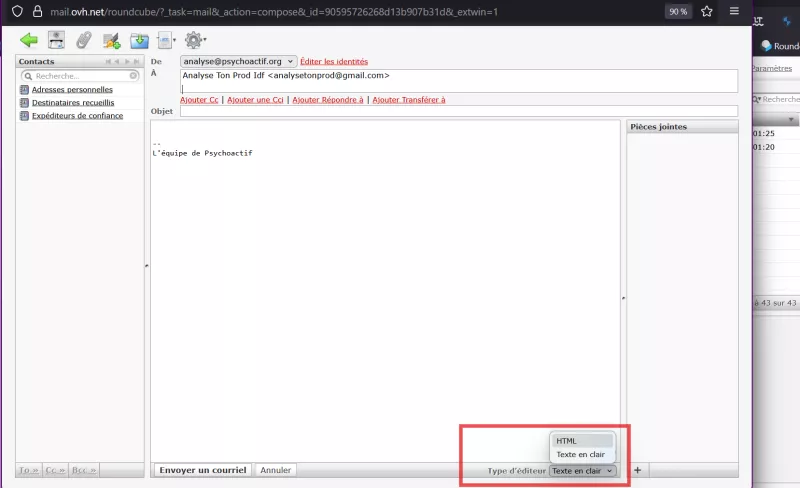Click in the message body text area
Image resolution: width=800 pixels, height=488 pixels.
tap(385, 291)
